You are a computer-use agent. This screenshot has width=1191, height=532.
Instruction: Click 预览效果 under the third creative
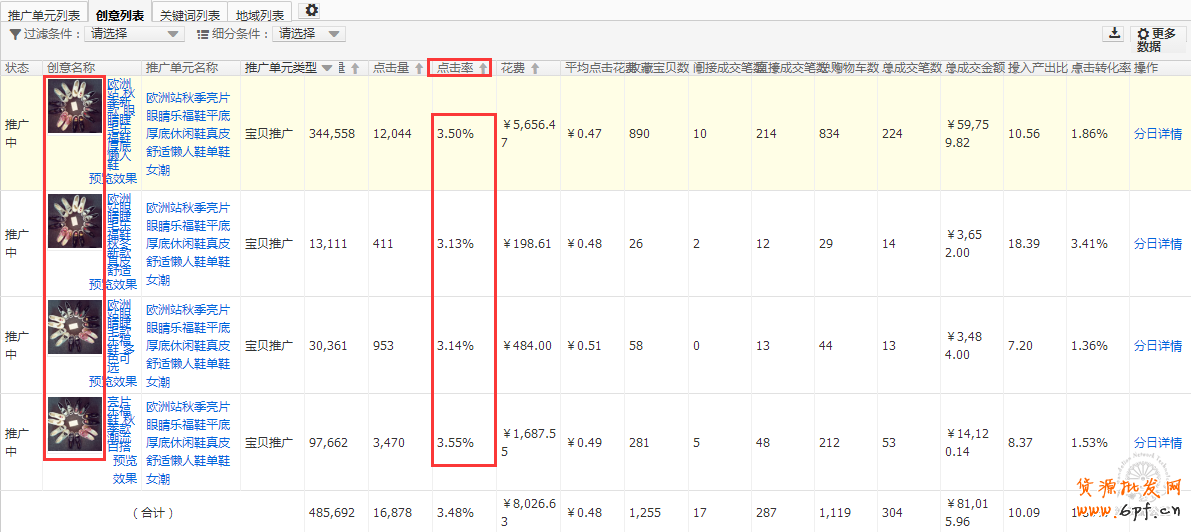[112, 381]
